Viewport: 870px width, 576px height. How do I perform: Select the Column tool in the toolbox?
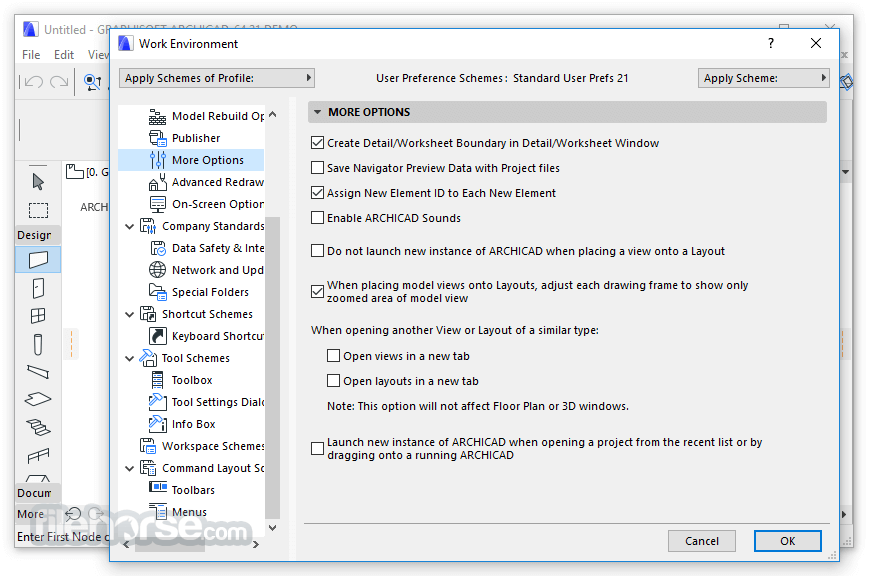click(x=38, y=344)
